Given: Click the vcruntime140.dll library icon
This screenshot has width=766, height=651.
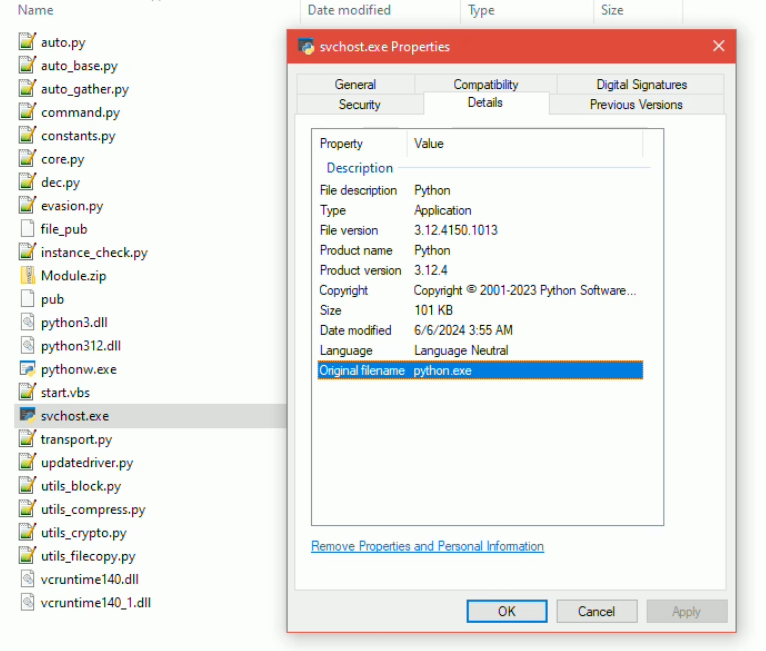Looking at the screenshot, I should (28, 579).
